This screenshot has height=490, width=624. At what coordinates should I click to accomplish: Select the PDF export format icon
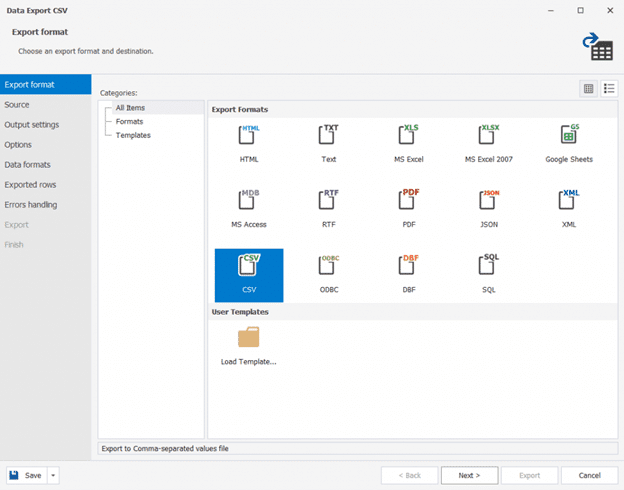tap(409, 202)
